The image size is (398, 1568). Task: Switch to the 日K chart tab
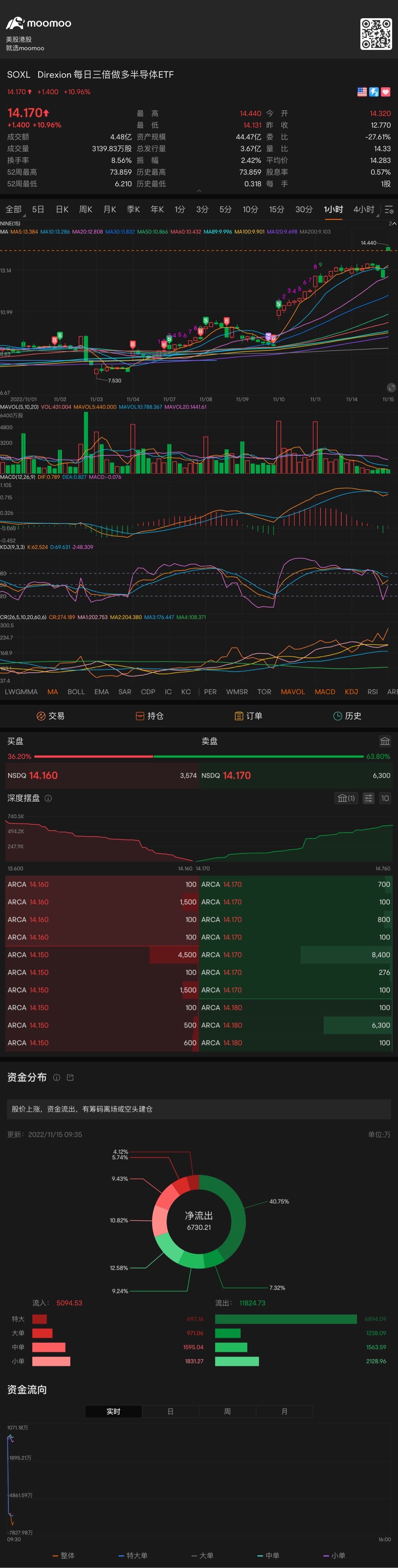(62, 209)
